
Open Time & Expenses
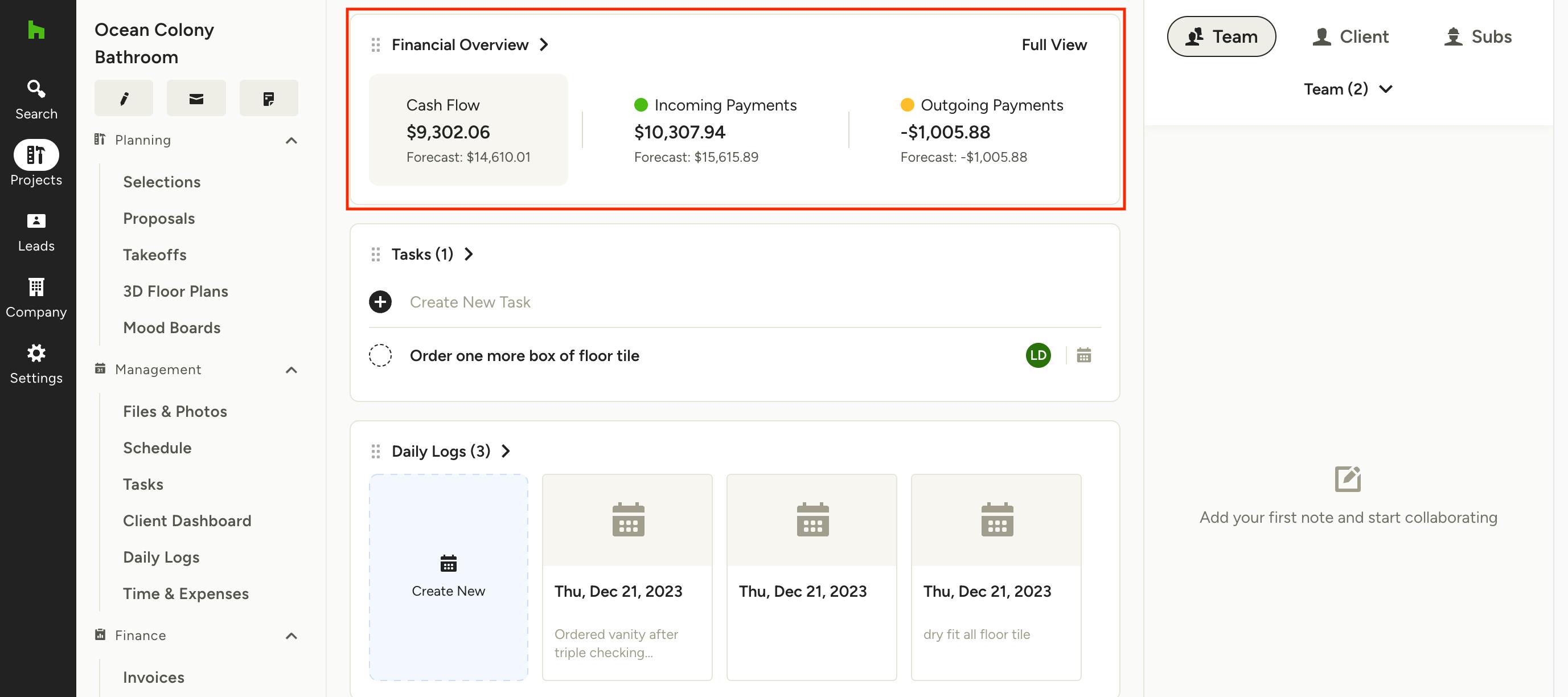pyautogui.click(x=186, y=594)
